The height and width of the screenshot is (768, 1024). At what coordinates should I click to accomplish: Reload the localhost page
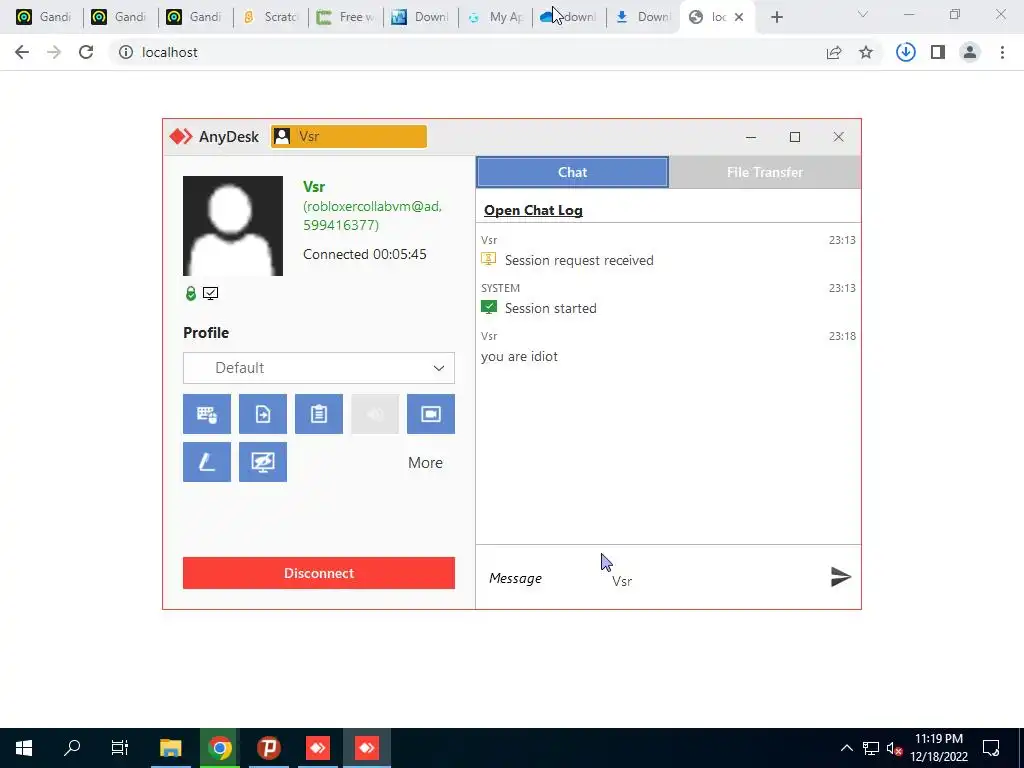tap(86, 52)
